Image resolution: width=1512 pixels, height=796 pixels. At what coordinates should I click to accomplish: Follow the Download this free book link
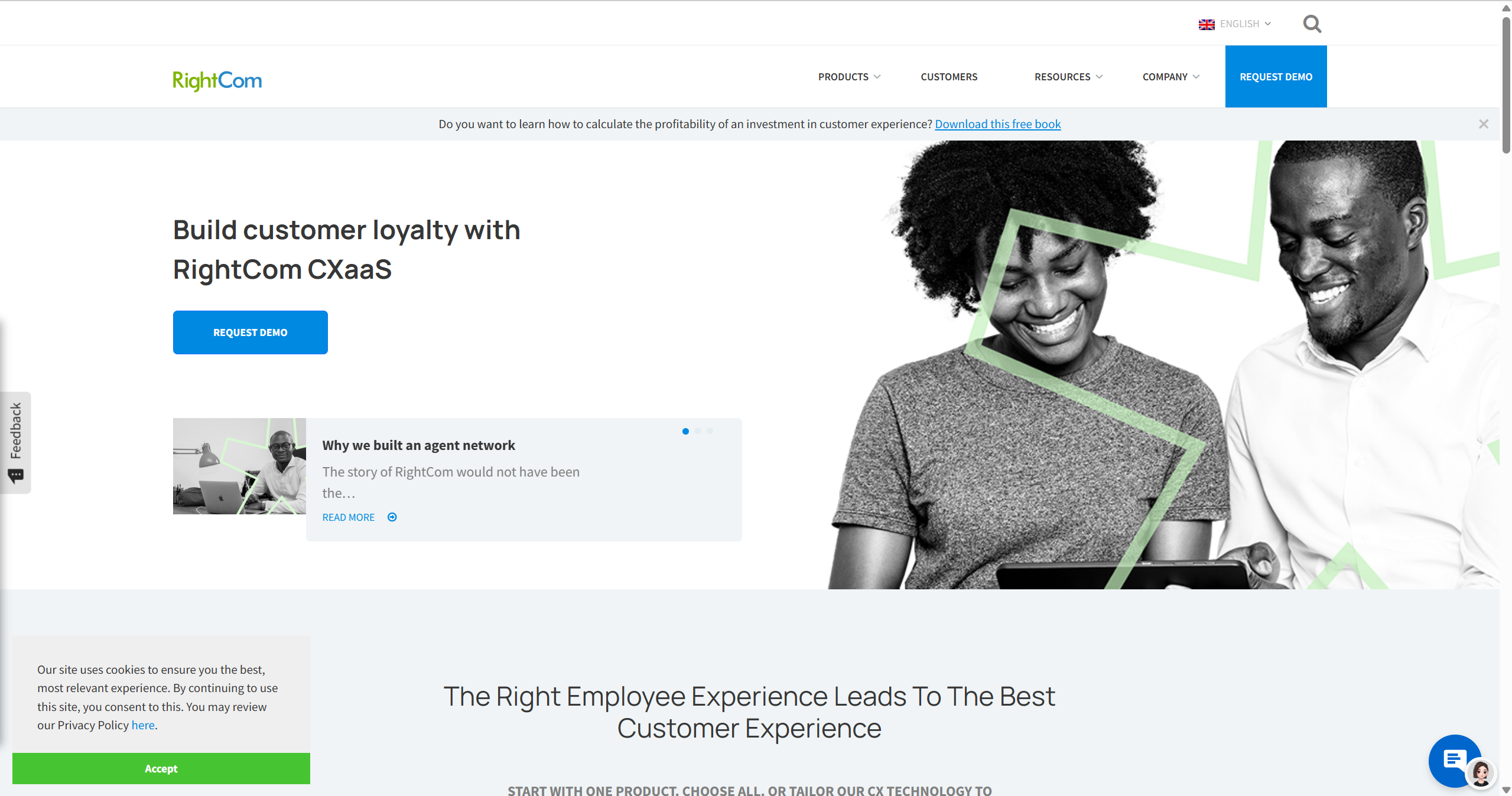(997, 124)
